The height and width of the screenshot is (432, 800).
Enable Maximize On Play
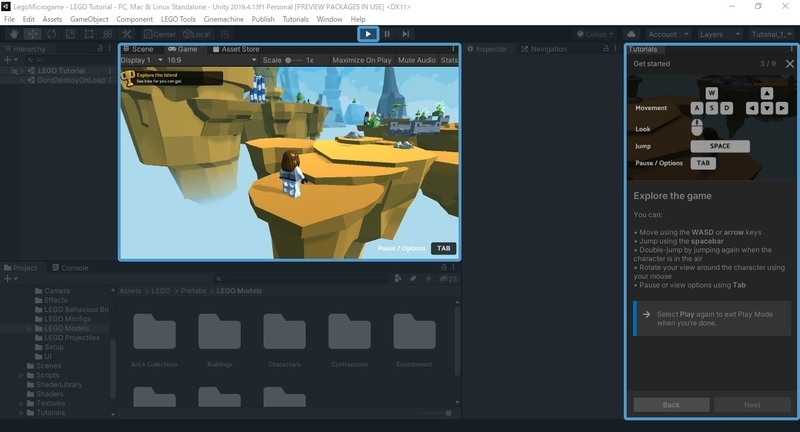[362, 60]
